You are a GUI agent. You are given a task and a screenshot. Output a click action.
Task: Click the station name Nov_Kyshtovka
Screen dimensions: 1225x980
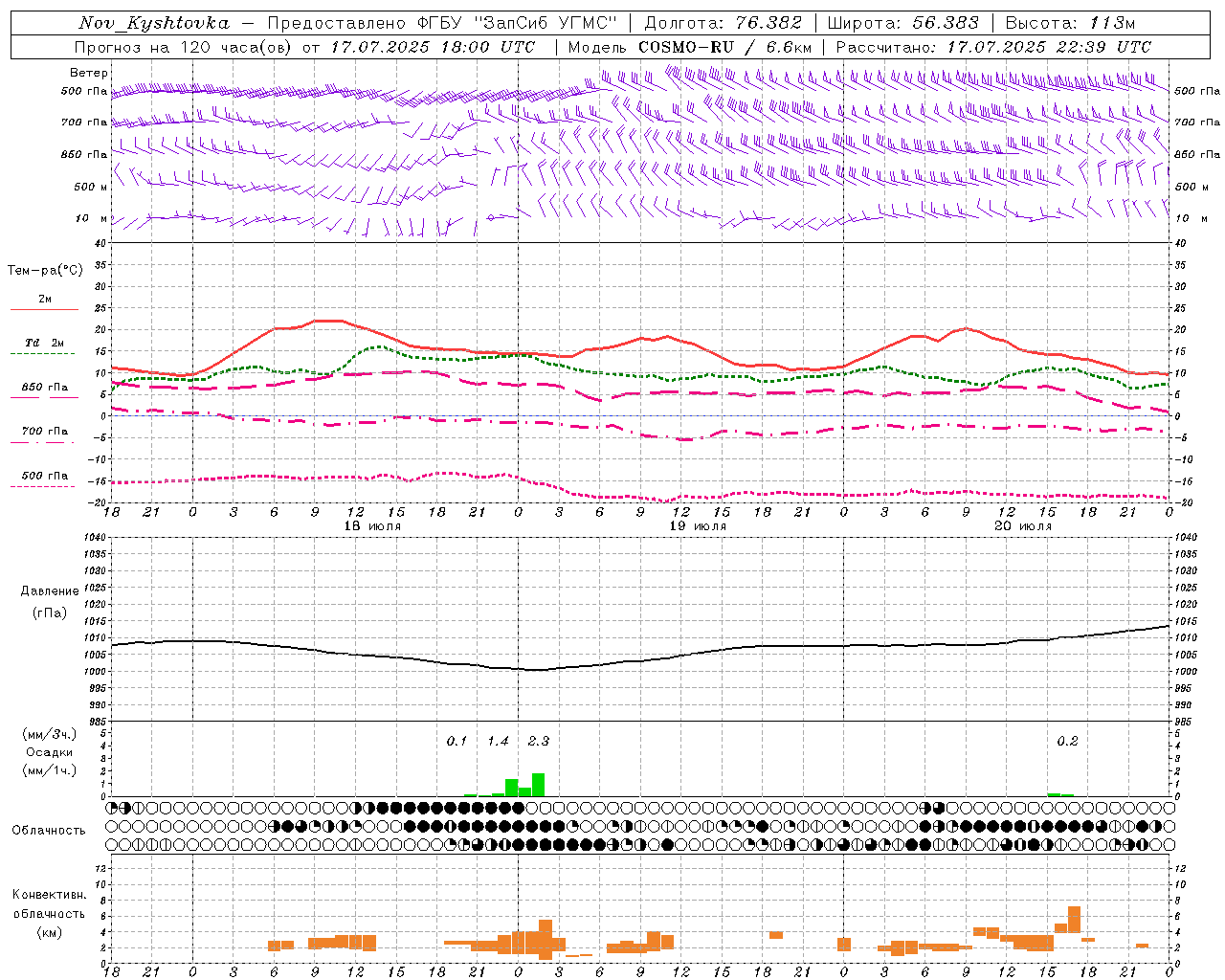pos(154,23)
